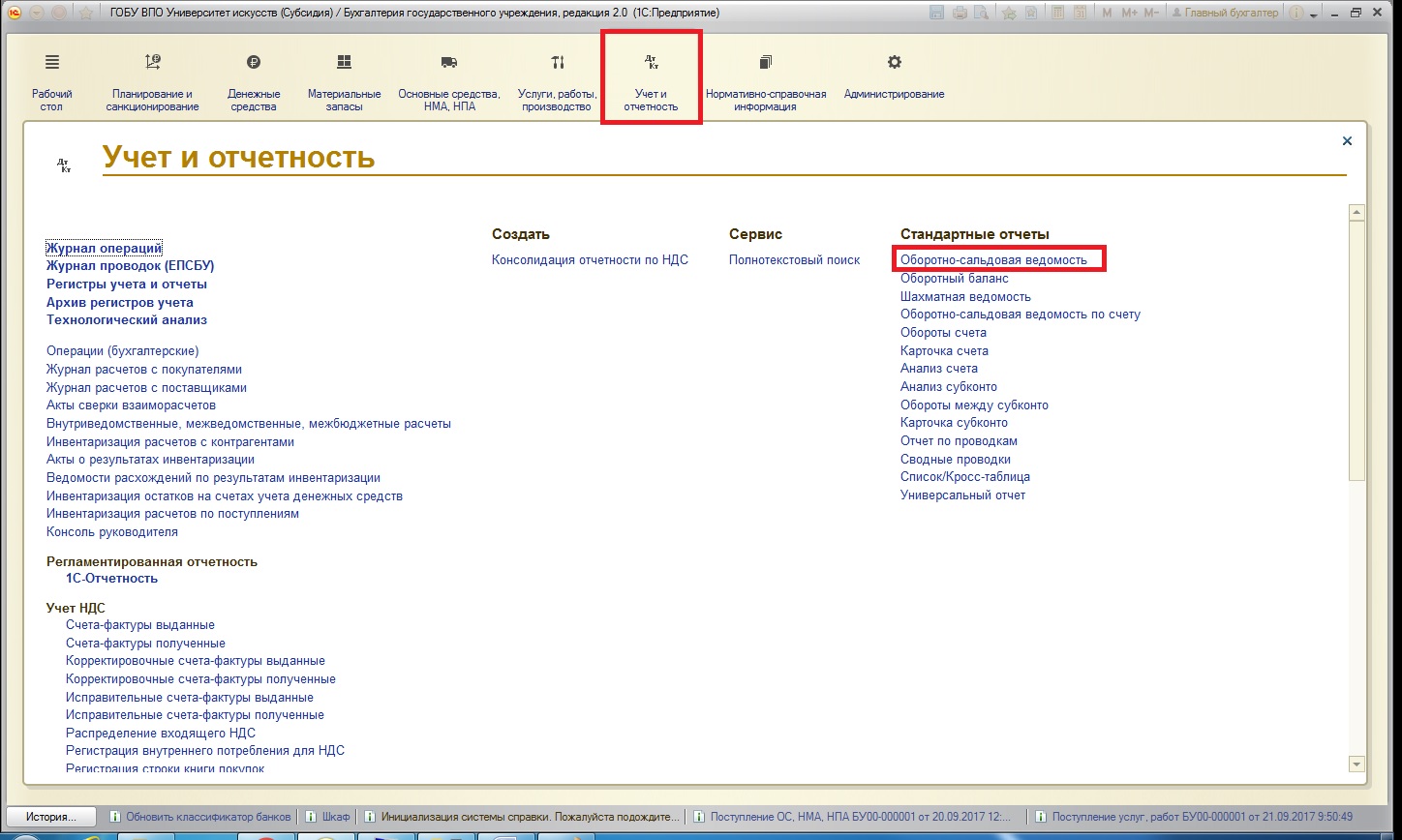
Task: Open Архив регистров учета
Action: point(120,302)
